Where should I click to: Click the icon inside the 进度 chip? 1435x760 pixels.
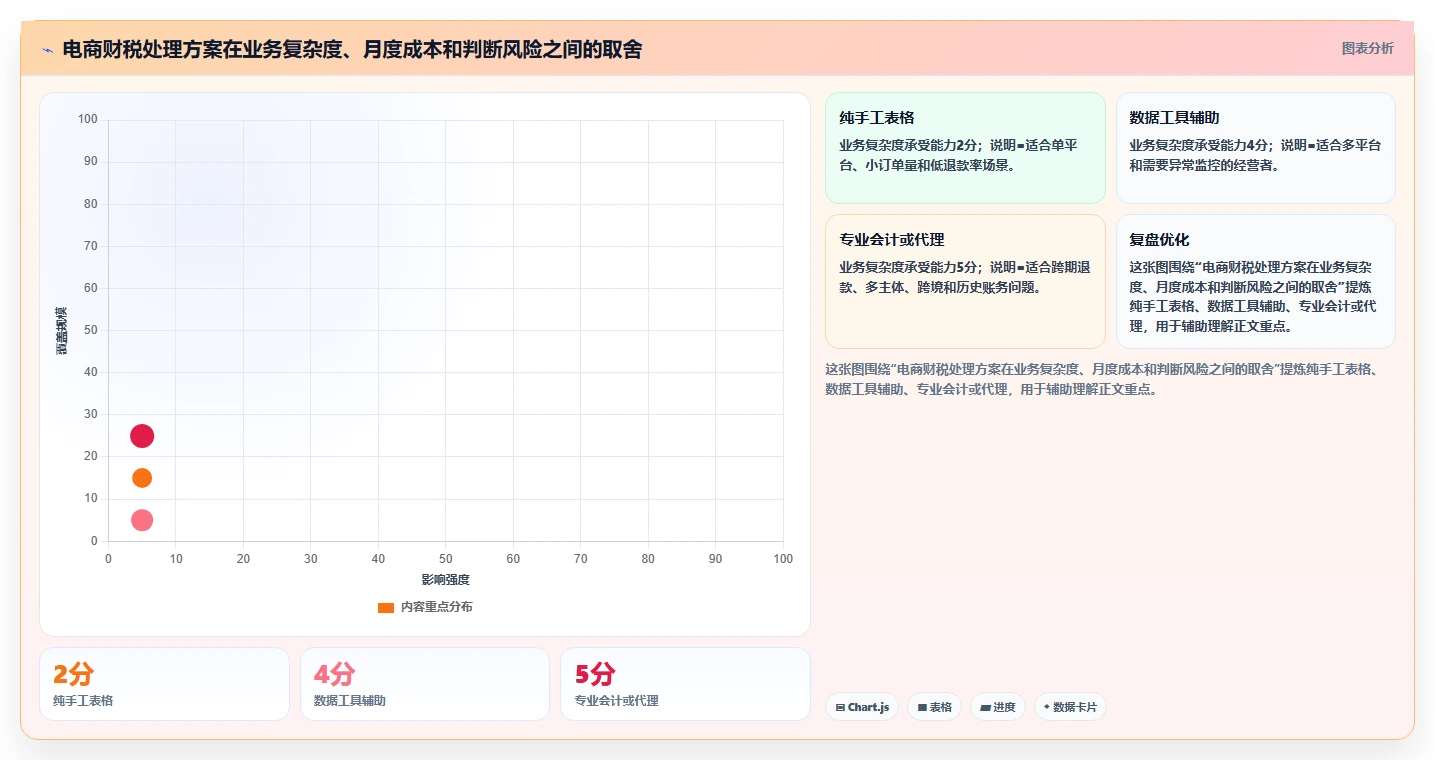(x=985, y=707)
